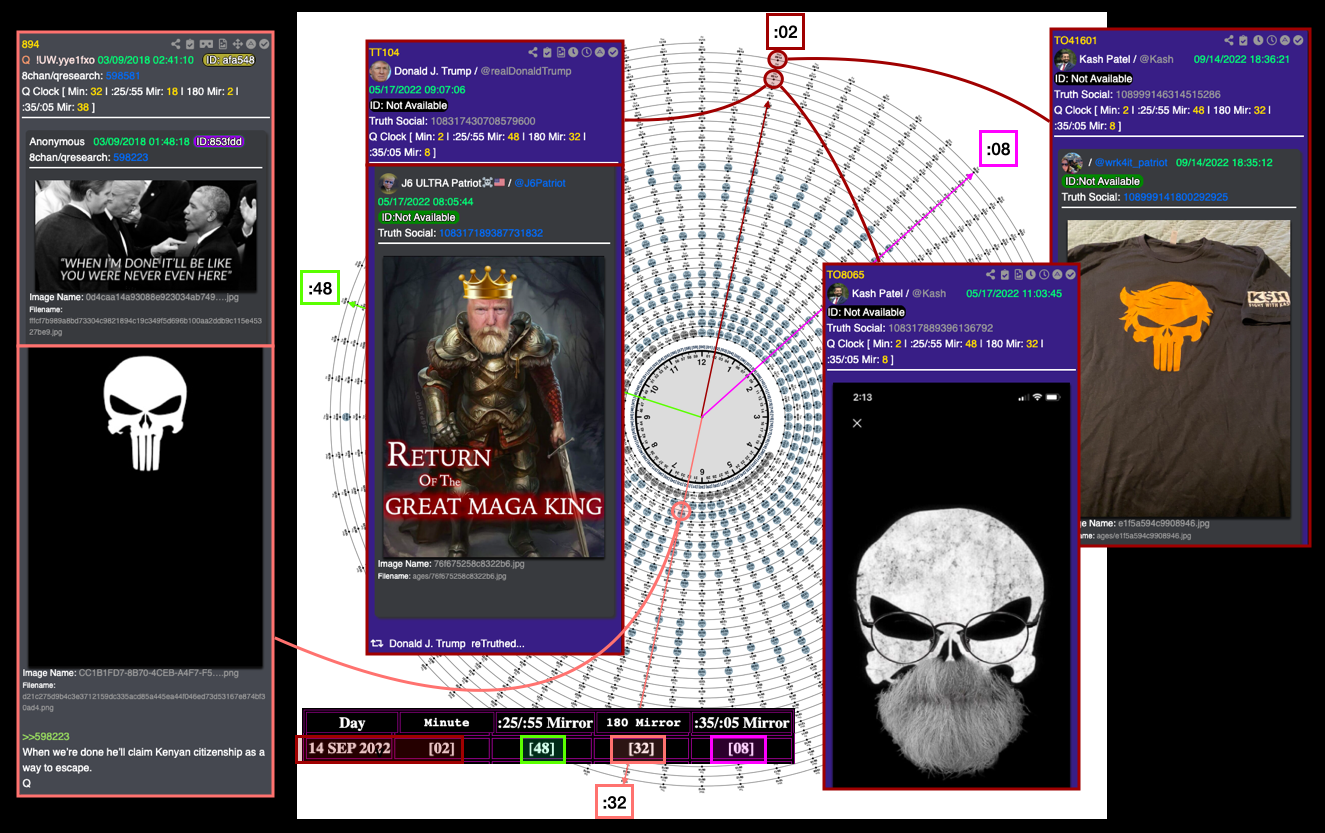Collapse post 894 with its up-chevron icon
This screenshot has width=1325, height=833.
[251, 44]
